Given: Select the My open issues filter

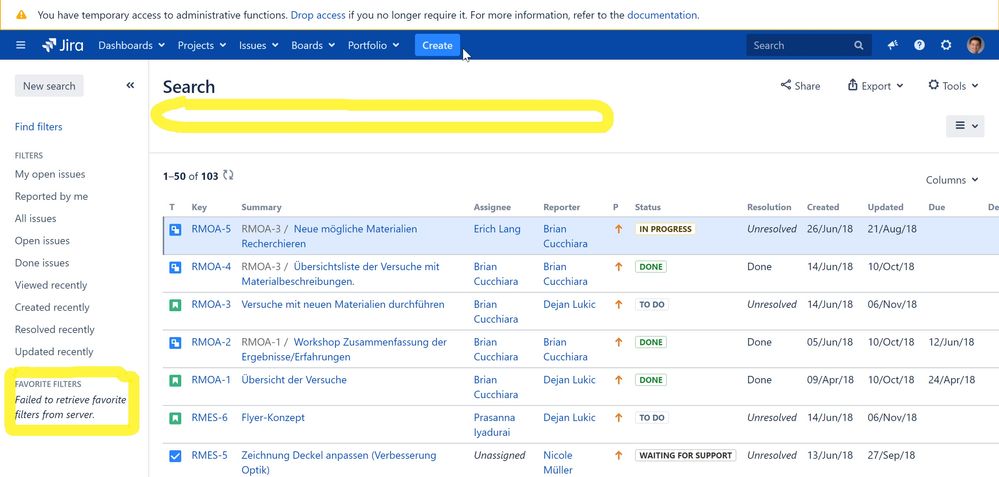Looking at the screenshot, I should click(x=50, y=174).
